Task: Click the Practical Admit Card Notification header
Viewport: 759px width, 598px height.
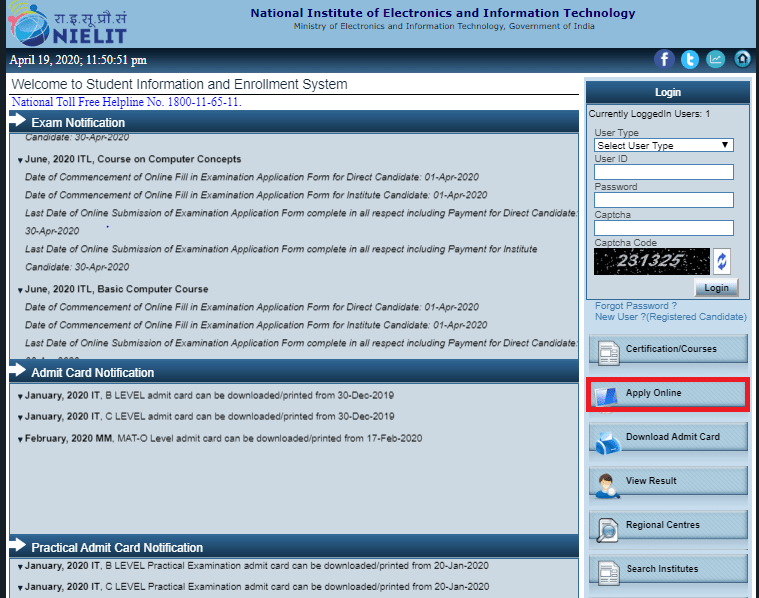Action: [x=294, y=547]
